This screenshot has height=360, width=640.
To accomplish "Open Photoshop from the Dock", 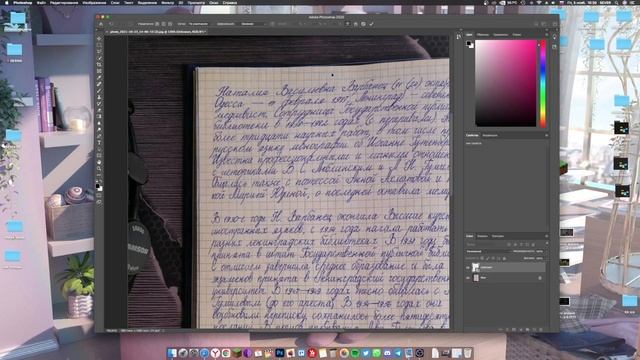I will 280,353.
